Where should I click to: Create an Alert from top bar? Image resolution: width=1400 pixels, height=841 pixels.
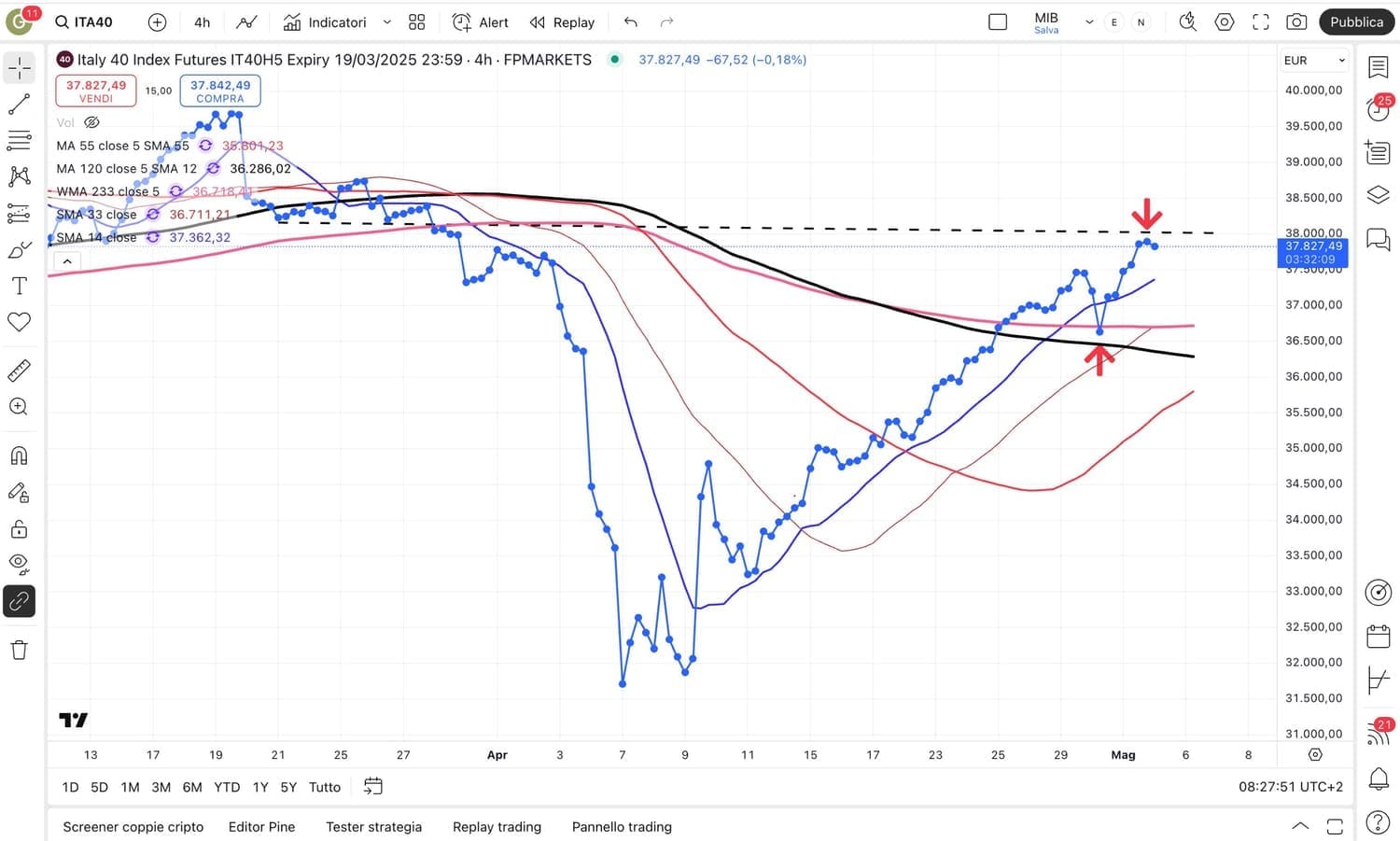pos(481,22)
